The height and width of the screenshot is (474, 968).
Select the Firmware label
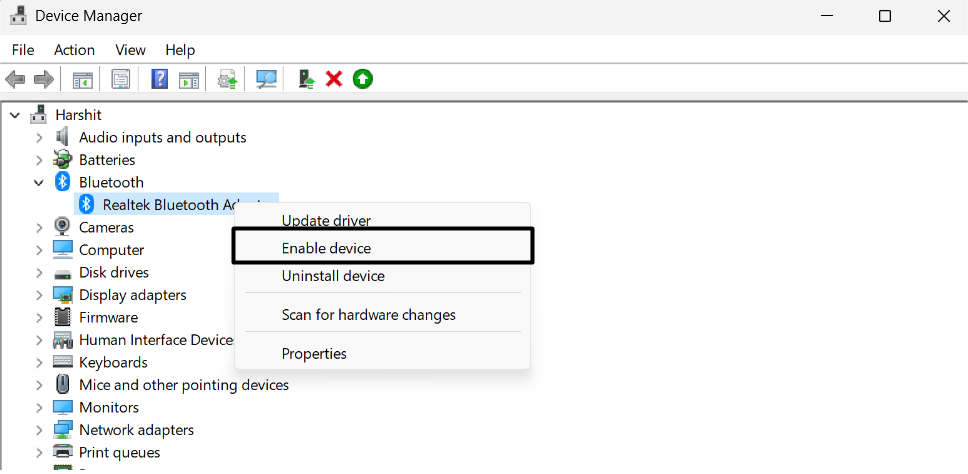[x=109, y=317]
